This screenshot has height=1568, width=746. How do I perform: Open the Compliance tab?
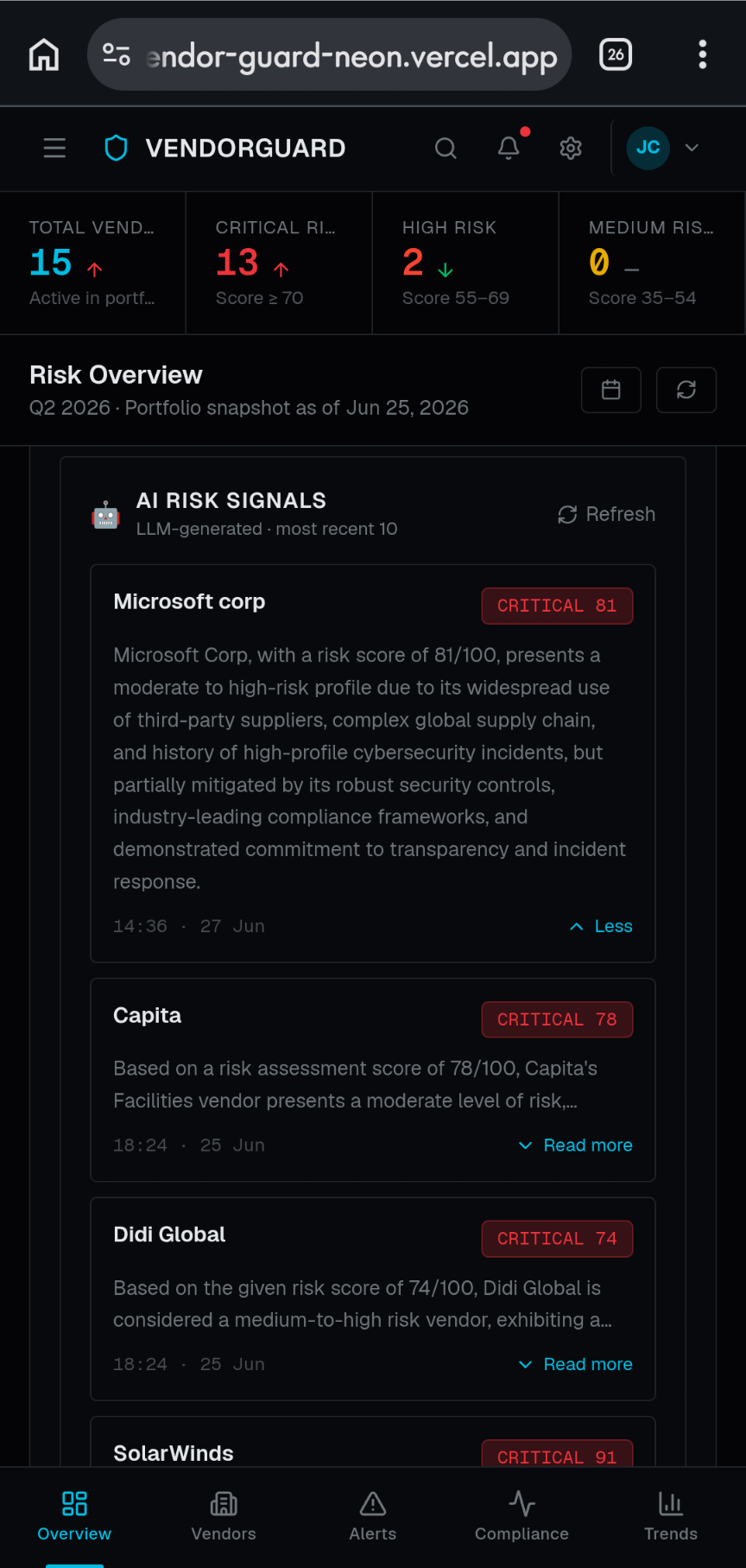522,1516
